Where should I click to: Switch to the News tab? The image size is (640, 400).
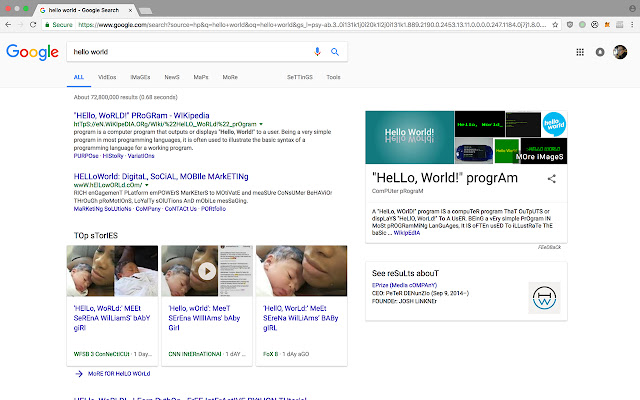click(x=172, y=77)
